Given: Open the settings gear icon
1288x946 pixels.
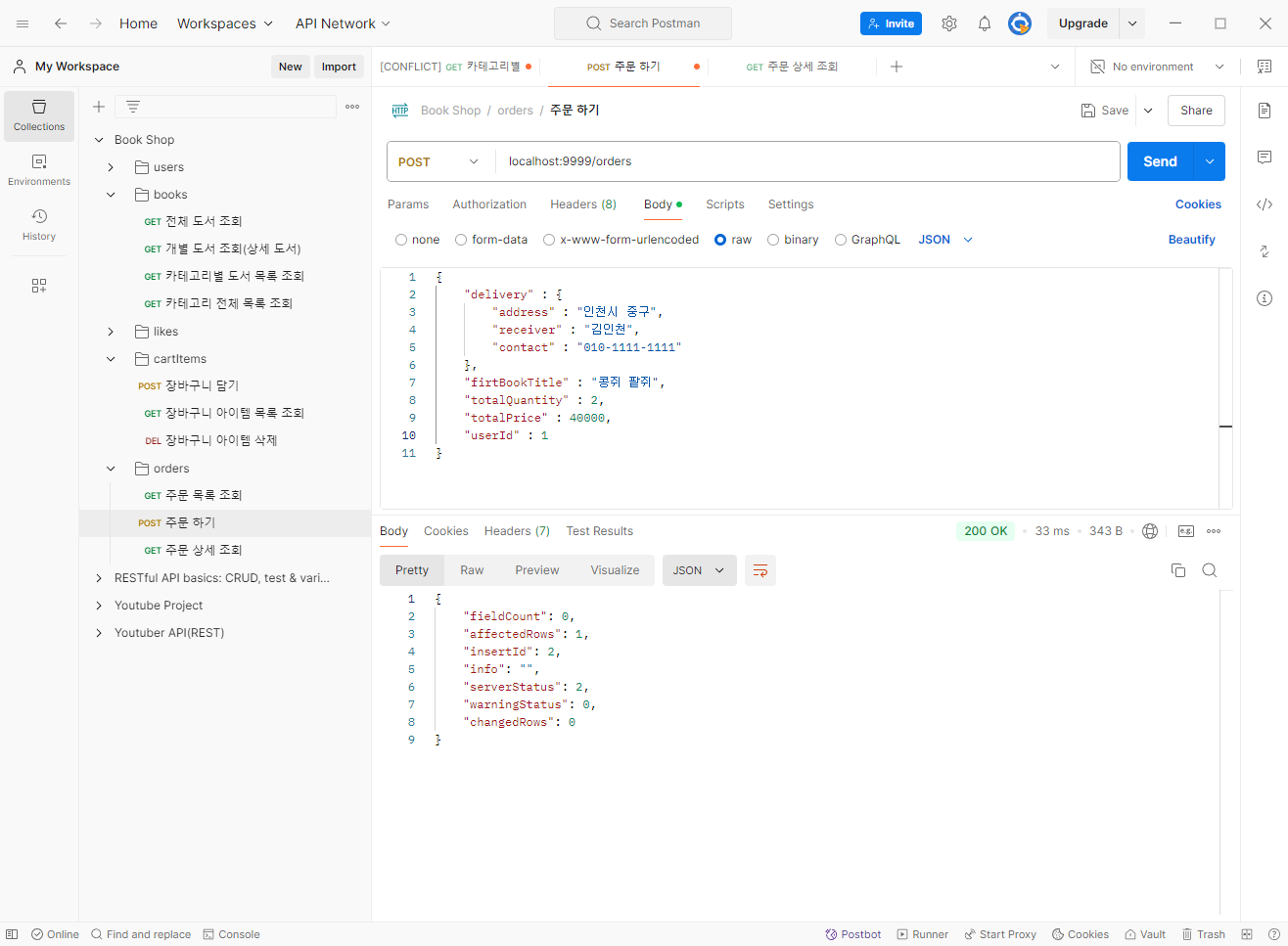Looking at the screenshot, I should pyautogui.click(x=949, y=23).
